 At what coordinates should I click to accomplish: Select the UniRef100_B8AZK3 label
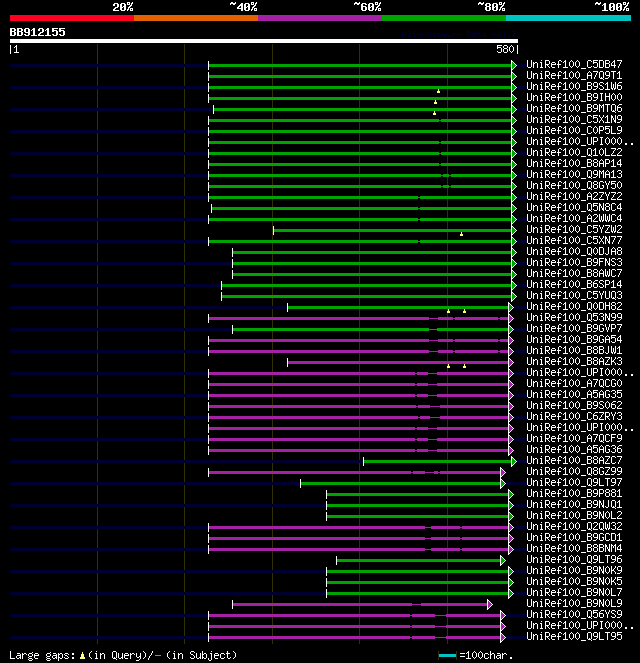coord(574,361)
